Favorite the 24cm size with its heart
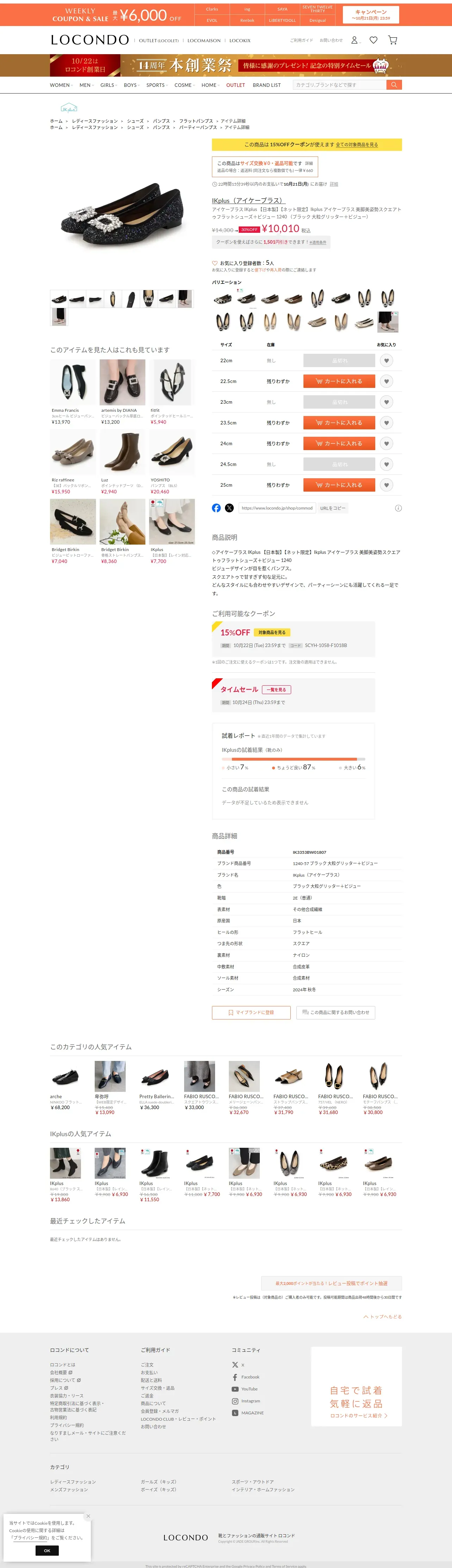452x1568 pixels. pyautogui.click(x=386, y=443)
